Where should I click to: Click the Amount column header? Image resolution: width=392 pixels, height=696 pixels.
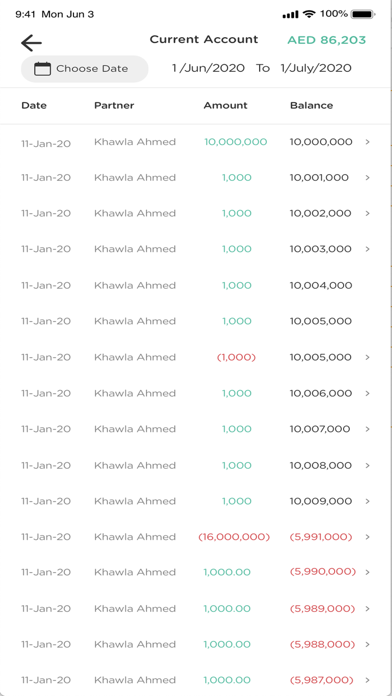(x=226, y=106)
